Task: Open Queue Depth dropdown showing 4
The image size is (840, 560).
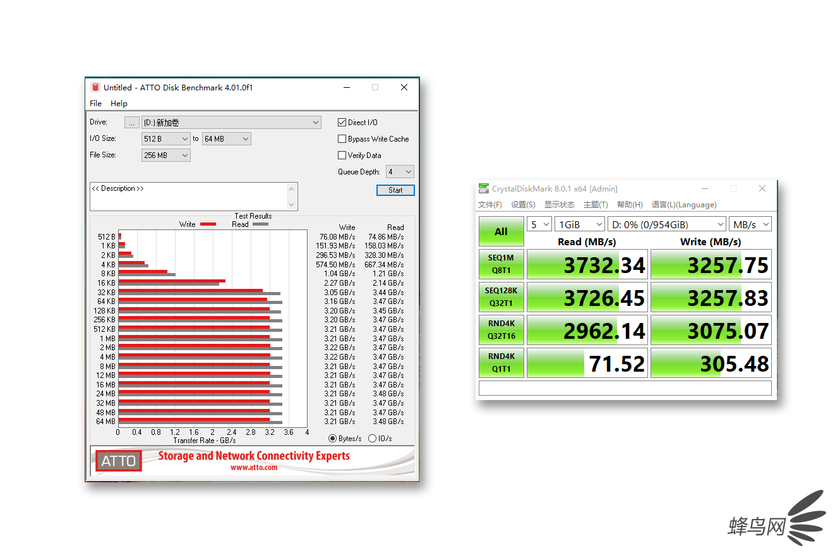Action: pos(400,171)
